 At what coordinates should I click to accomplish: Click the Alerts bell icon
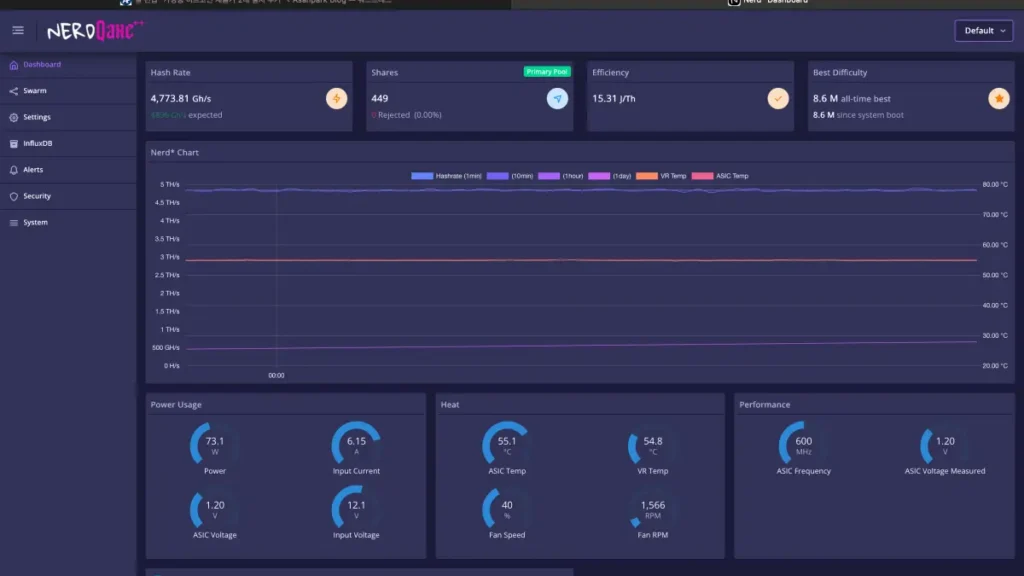[14, 170]
